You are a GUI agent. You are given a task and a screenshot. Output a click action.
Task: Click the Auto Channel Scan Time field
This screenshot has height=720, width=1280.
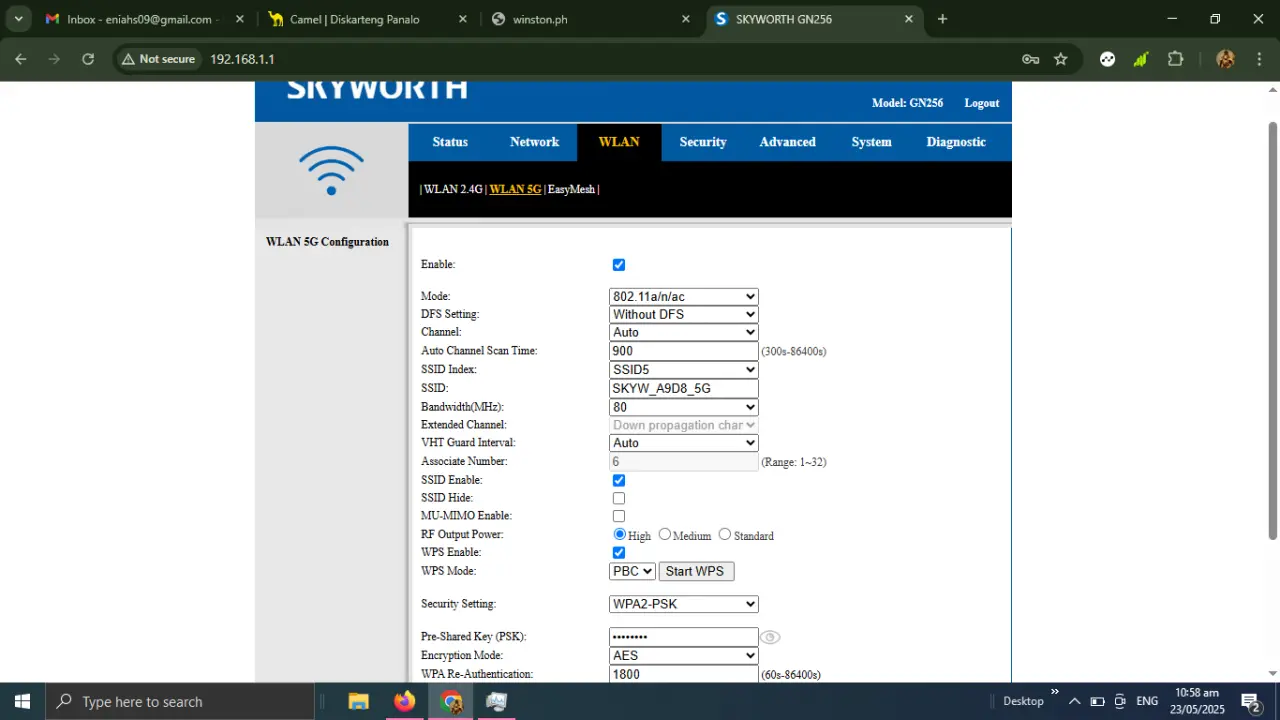(684, 351)
